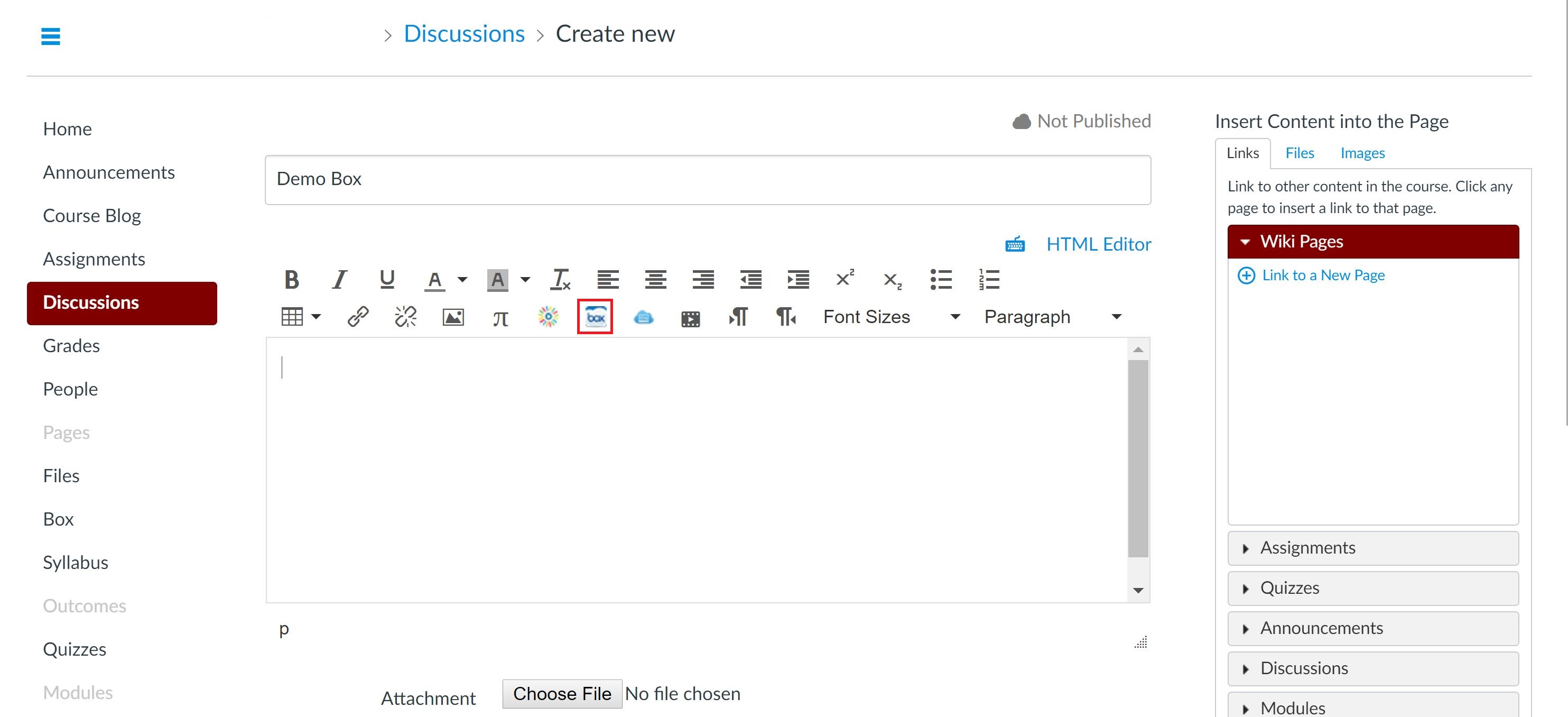
Task: Click the Box toolbar icon
Action: point(595,317)
